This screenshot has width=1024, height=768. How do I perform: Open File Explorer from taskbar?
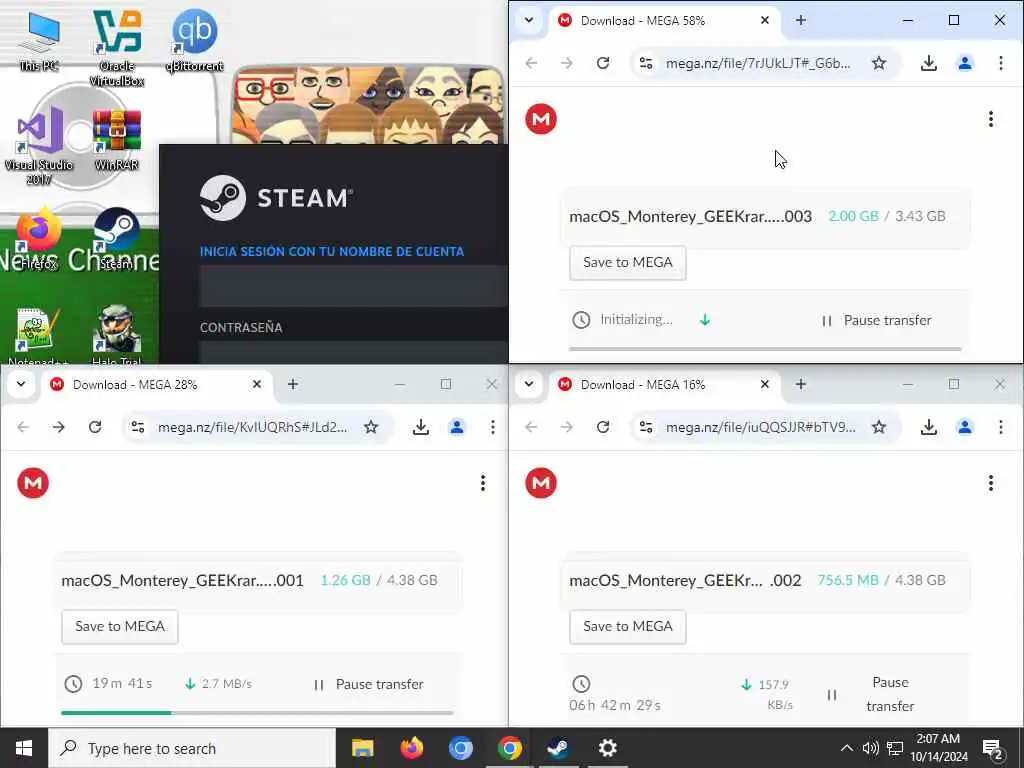(362, 748)
